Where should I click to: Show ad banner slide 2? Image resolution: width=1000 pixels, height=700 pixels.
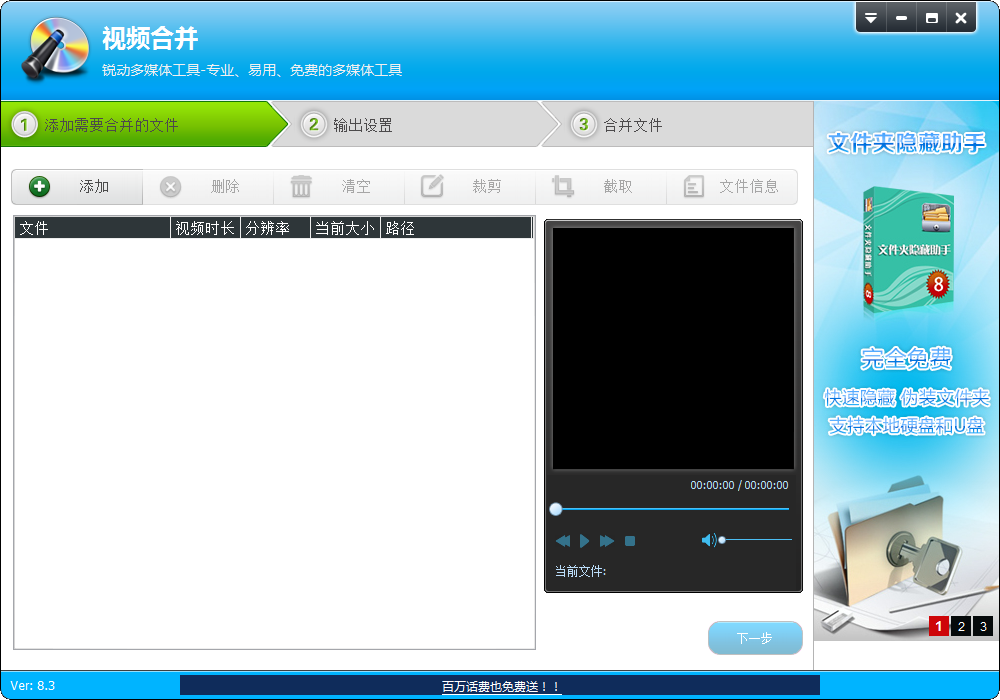tap(960, 626)
